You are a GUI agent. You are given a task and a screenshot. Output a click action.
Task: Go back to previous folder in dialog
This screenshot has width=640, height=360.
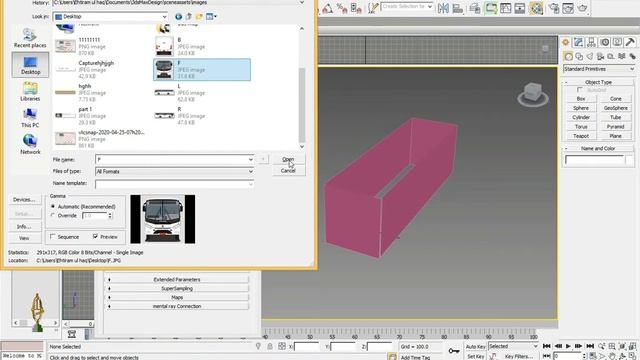(x=178, y=17)
